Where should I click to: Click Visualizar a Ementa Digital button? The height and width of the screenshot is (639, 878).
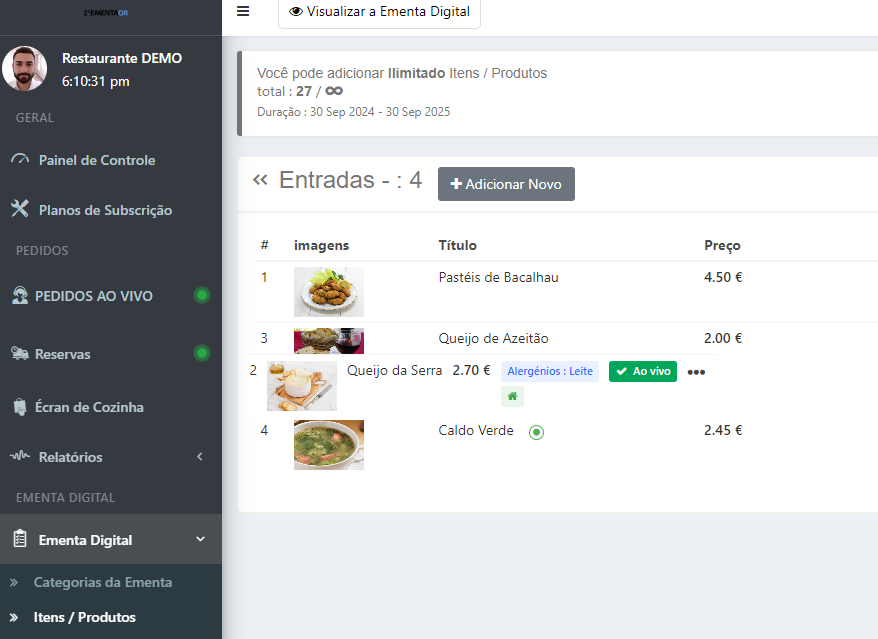pos(379,12)
